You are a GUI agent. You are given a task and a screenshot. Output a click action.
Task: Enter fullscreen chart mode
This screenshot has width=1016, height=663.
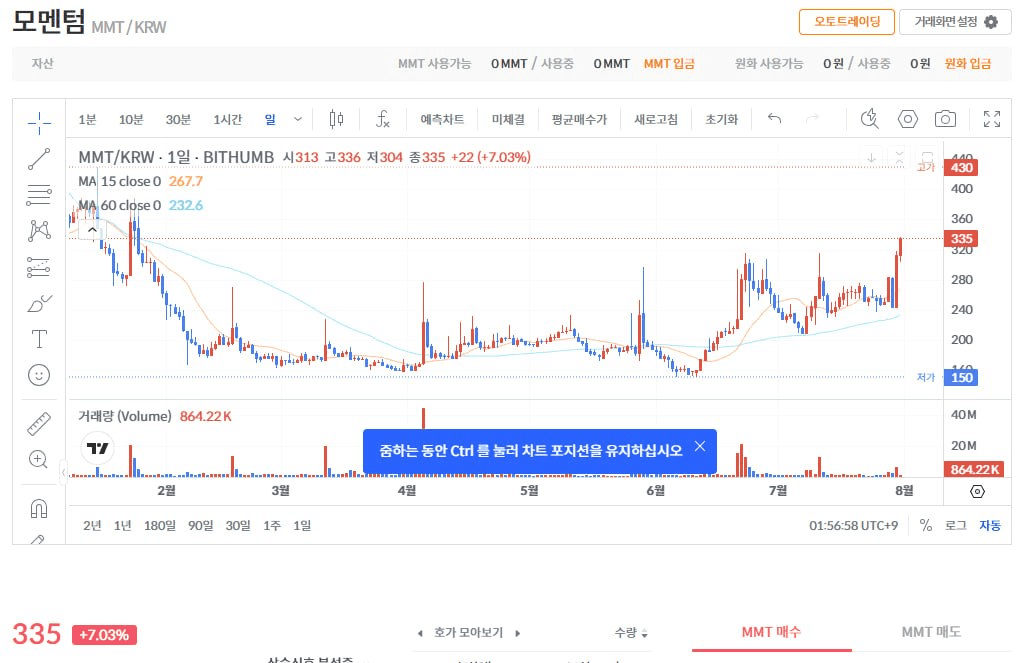tap(991, 119)
